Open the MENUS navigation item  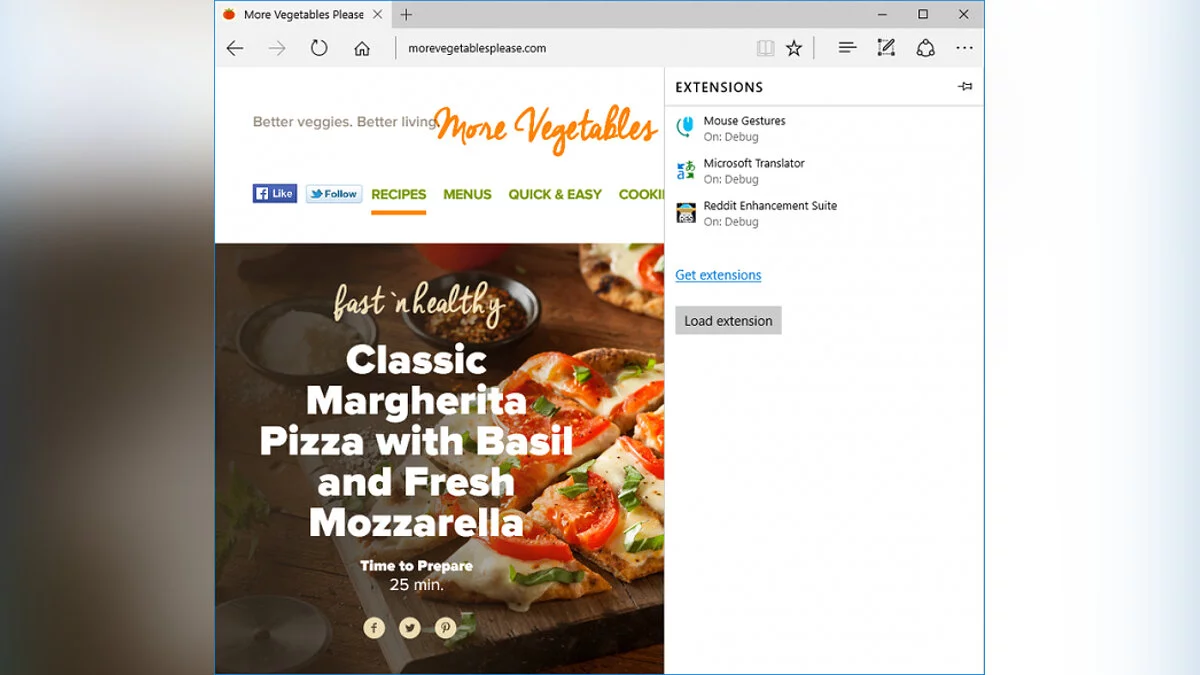pos(467,194)
